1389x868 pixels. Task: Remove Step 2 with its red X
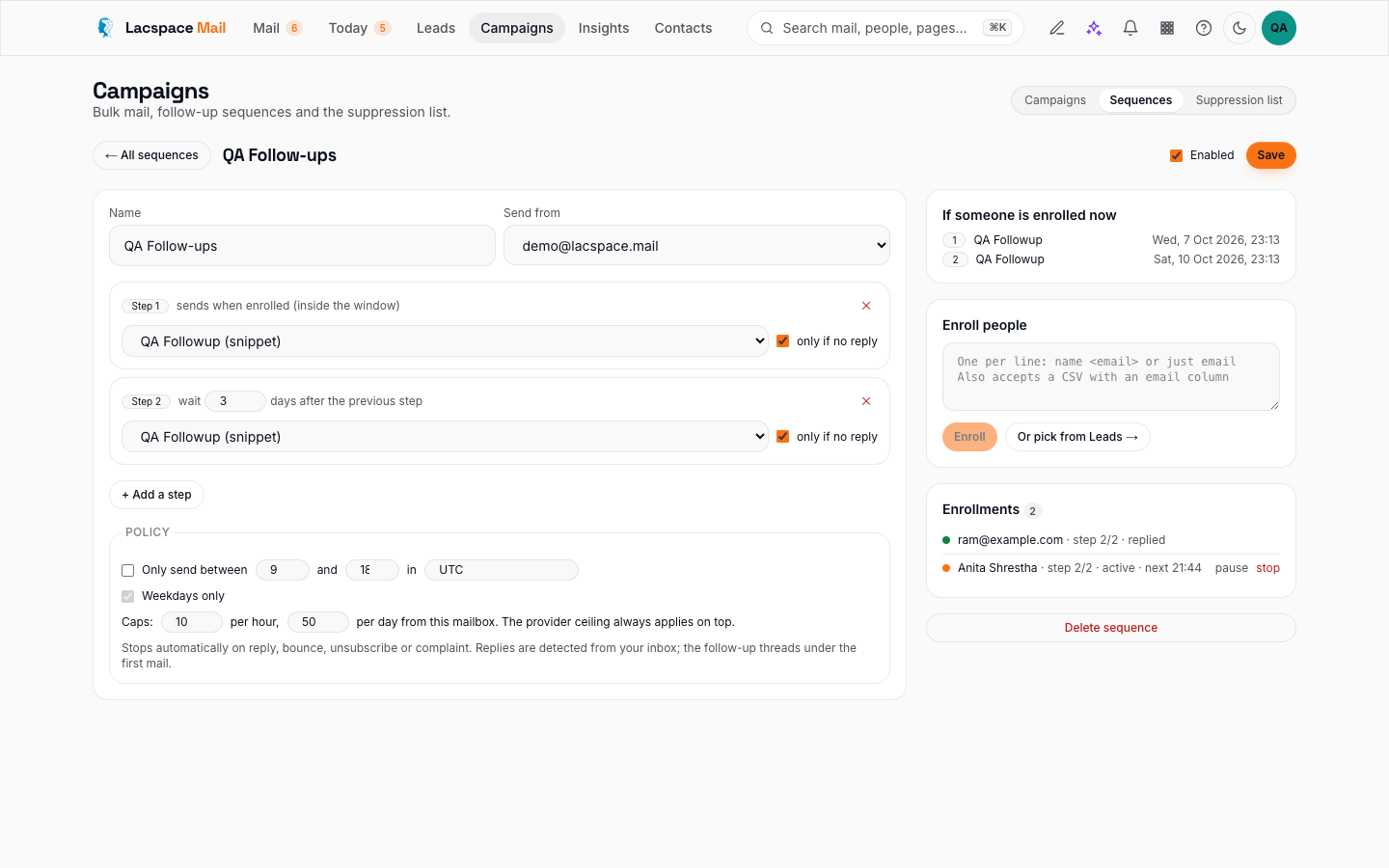coord(866,401)
